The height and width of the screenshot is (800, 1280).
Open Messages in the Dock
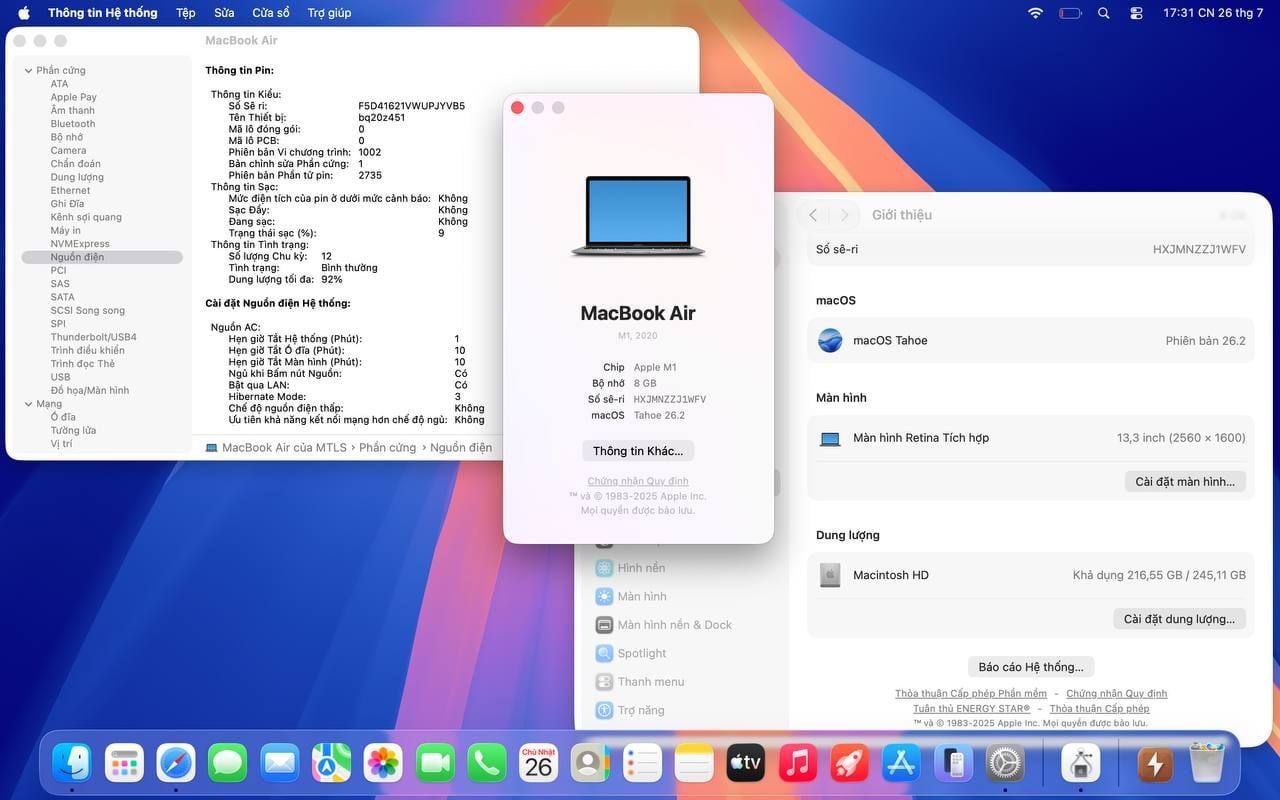228,764
